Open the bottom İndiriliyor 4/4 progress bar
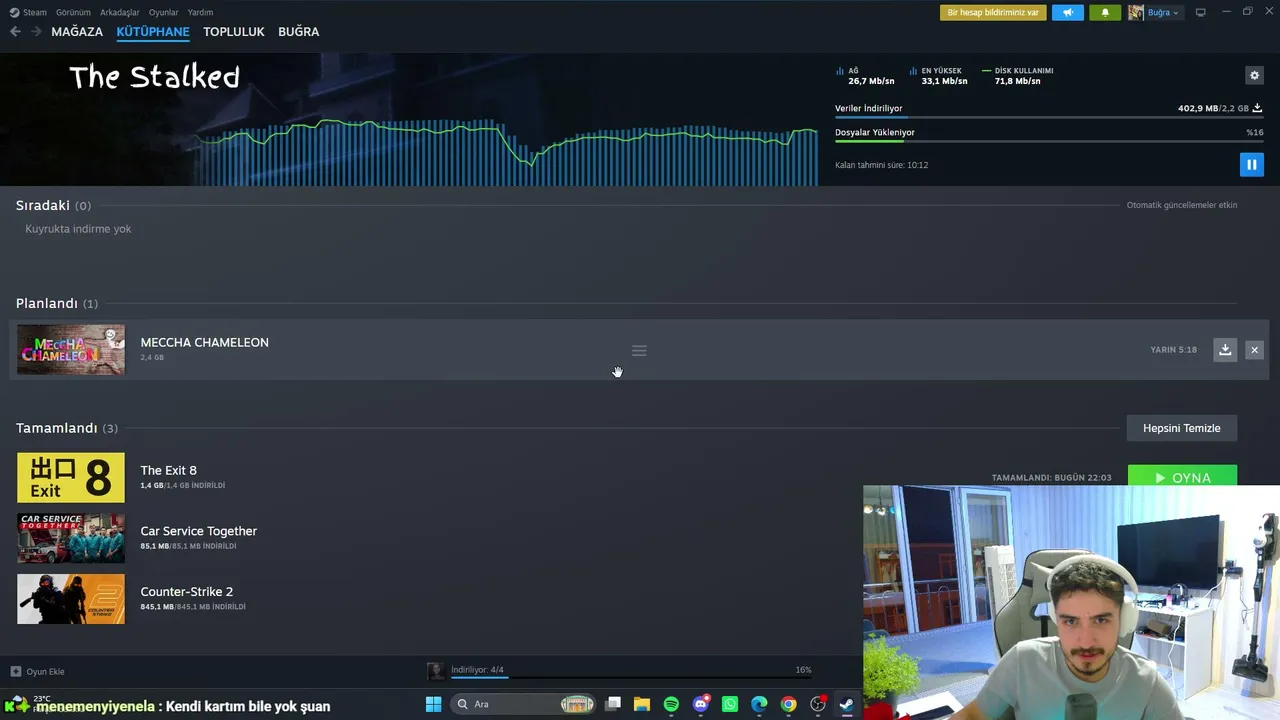This screenshot has width=1280, height=720. pyautogui.click(x=631, y=677)
